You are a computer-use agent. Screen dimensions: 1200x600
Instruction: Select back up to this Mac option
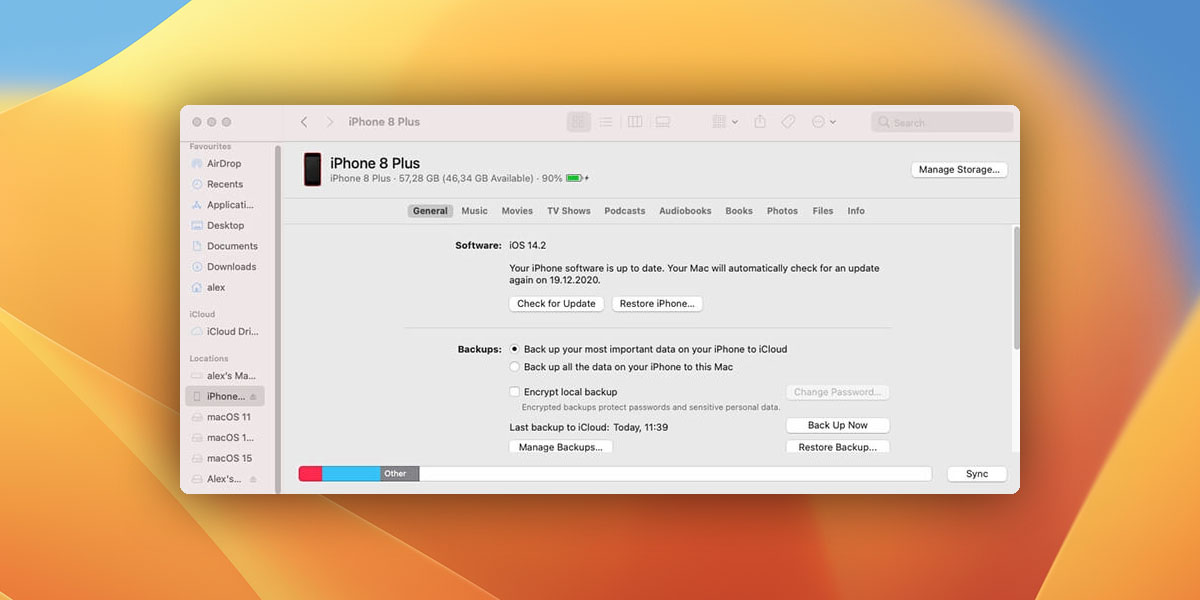pyautogui.click(x=515, y=367)
